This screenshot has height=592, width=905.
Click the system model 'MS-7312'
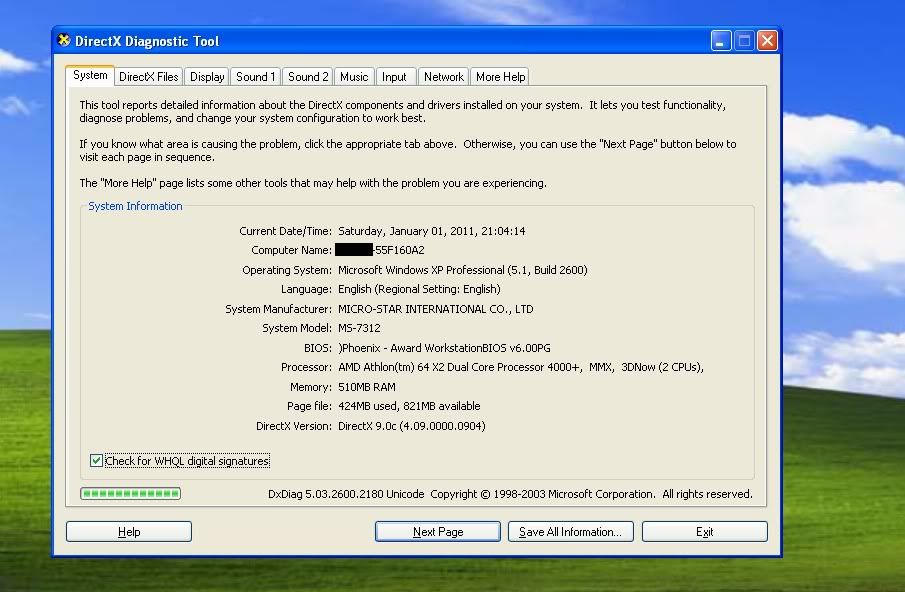point(359,328)
